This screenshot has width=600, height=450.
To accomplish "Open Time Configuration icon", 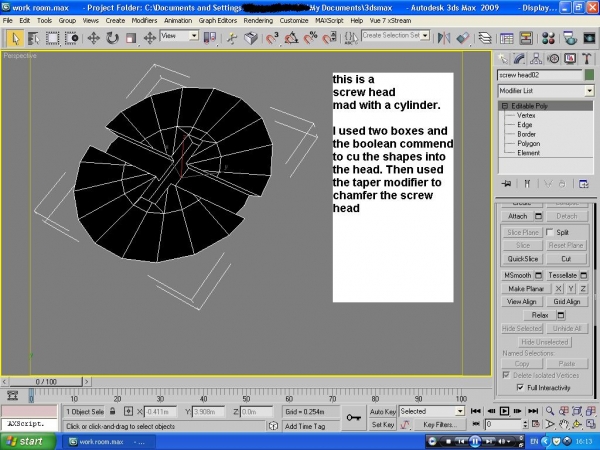I will tap(536, 424).
